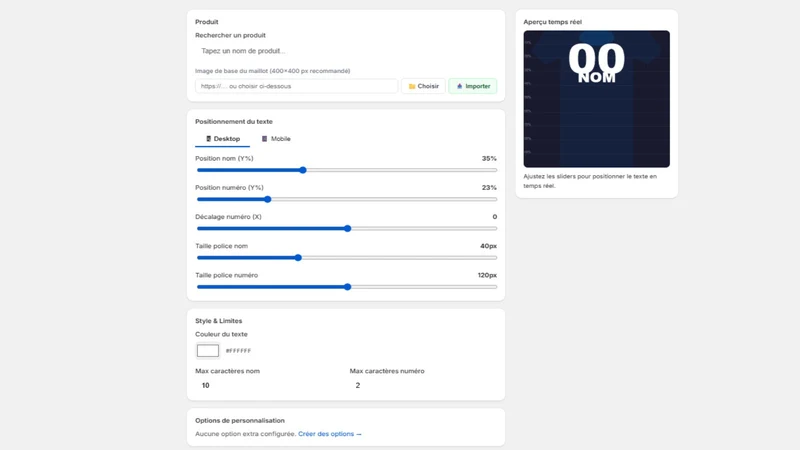Click the mobile phone icon
The width and height of the screenshot is (800, 450).
pos(264,139)
